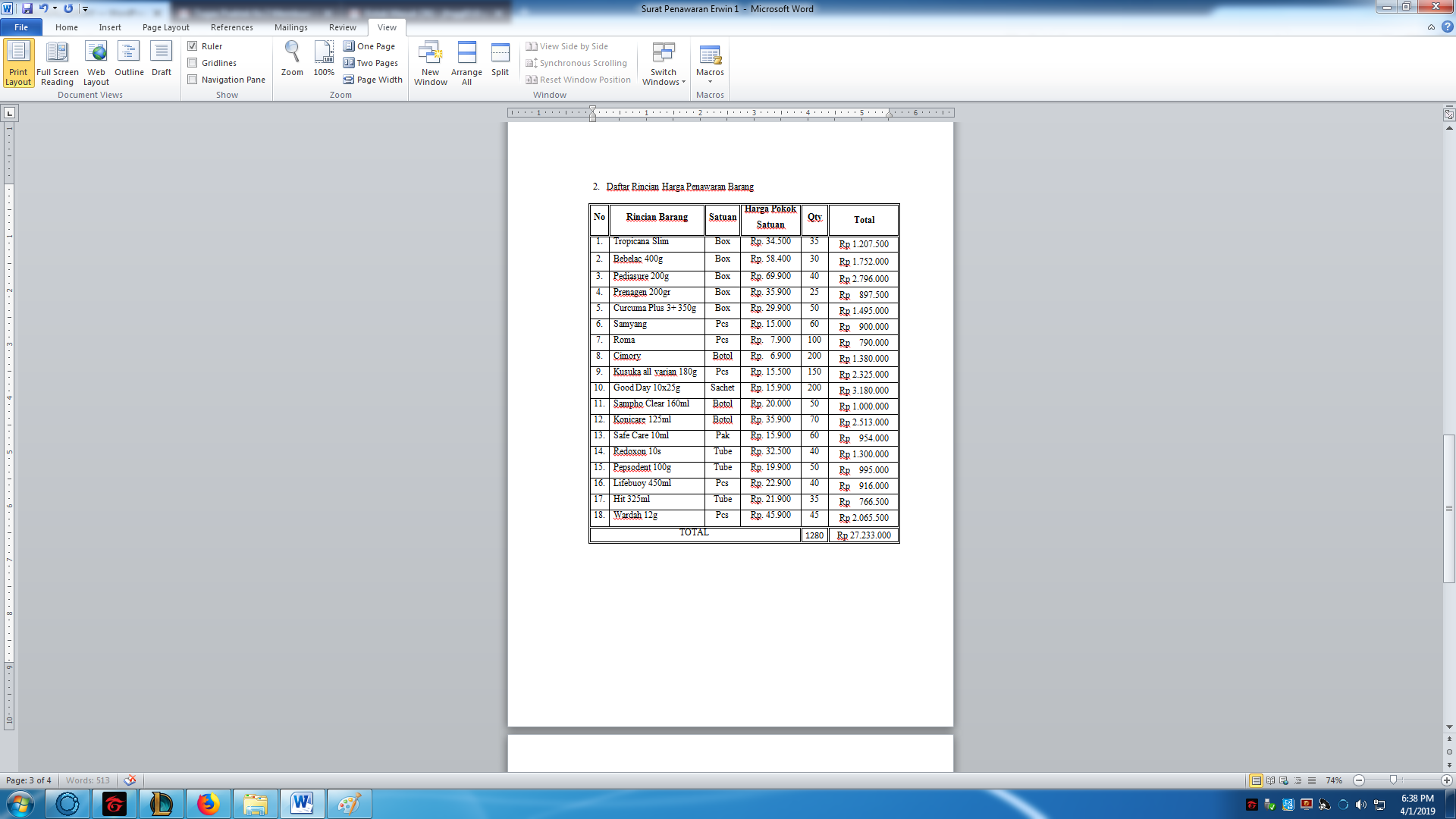Click the Two Pages zoom button
Image resolution: width=1456 pixels, height=819 pixels.
pyautogui.click(x=371, y=63)
